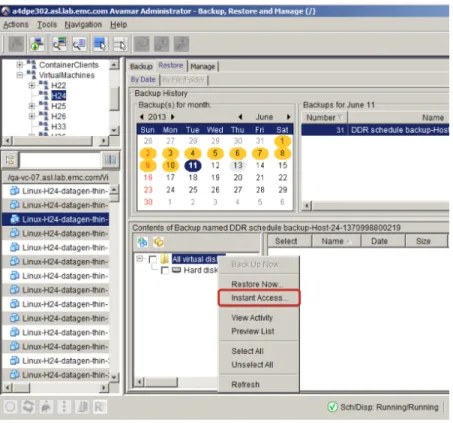Click the Select column header in contents table
The width and height of the screenshot is (453, 423).
pyautogui.click(x=289, y=241)
